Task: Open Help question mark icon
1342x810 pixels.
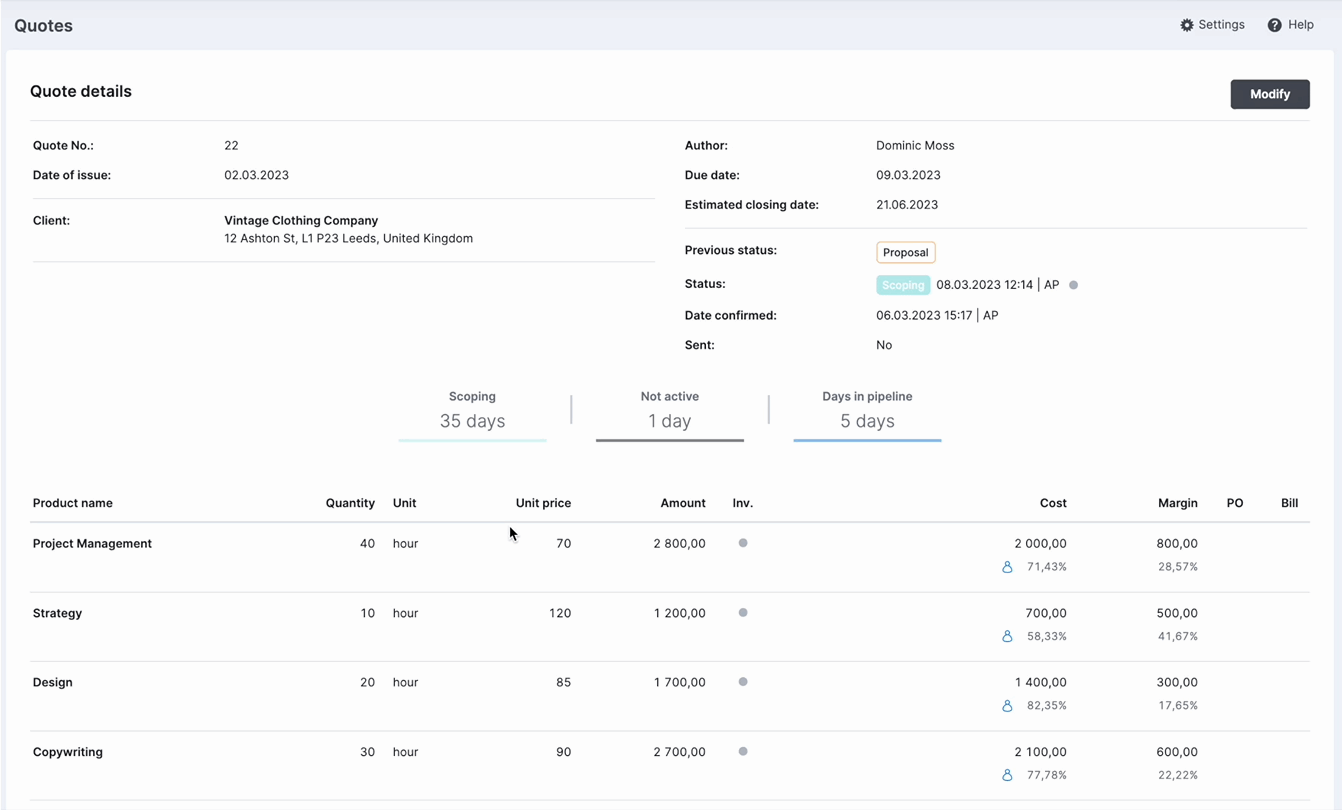Action: click(x=1274, y=25)
